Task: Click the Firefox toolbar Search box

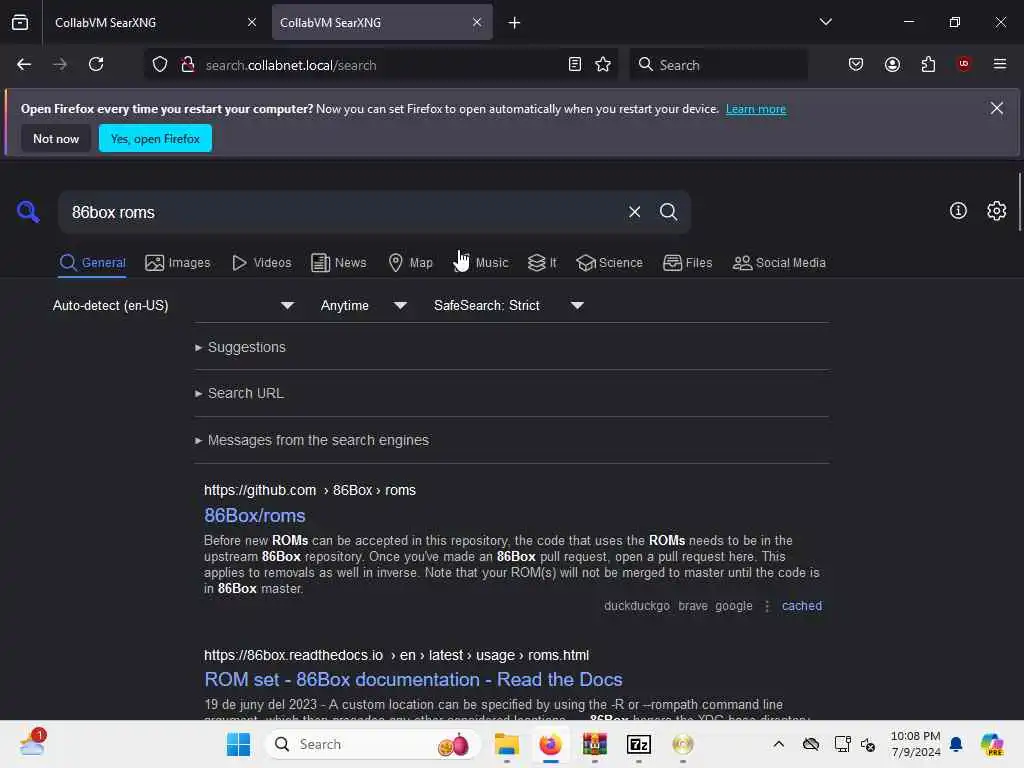Action: coord(718,65)
